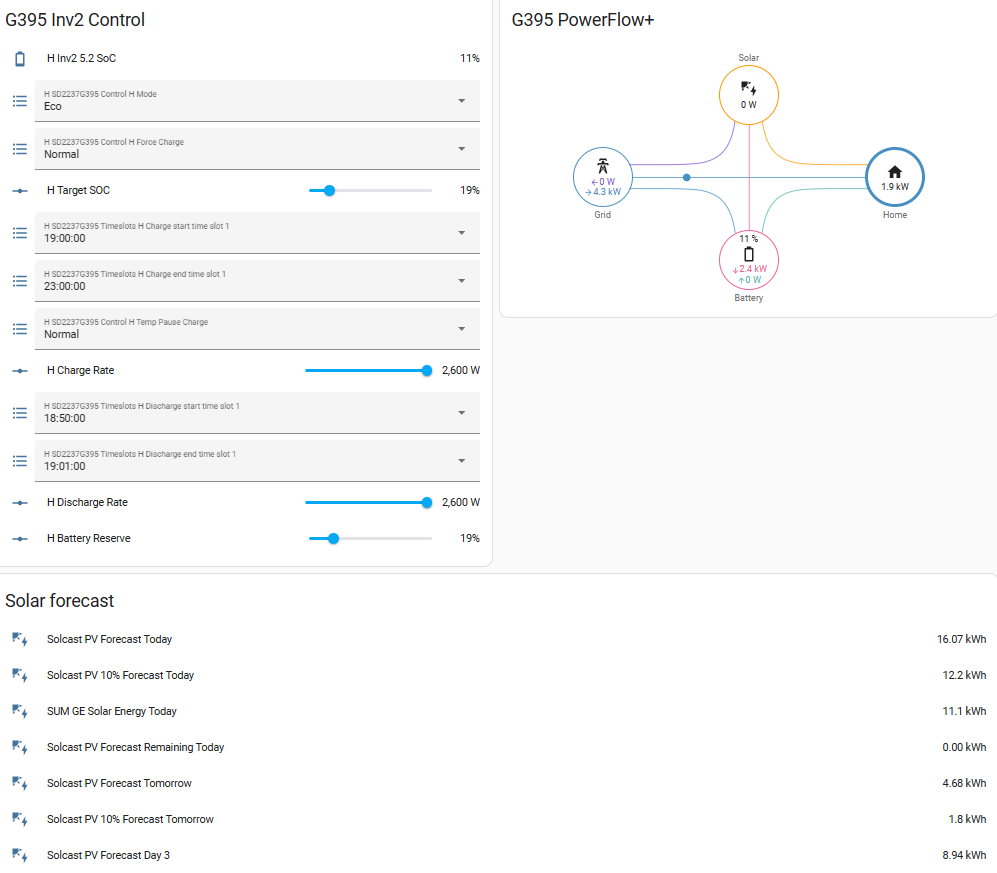Click the H Battery Reserve slider track
Viewport: 997px width, 873px height.
coord(370,539)
